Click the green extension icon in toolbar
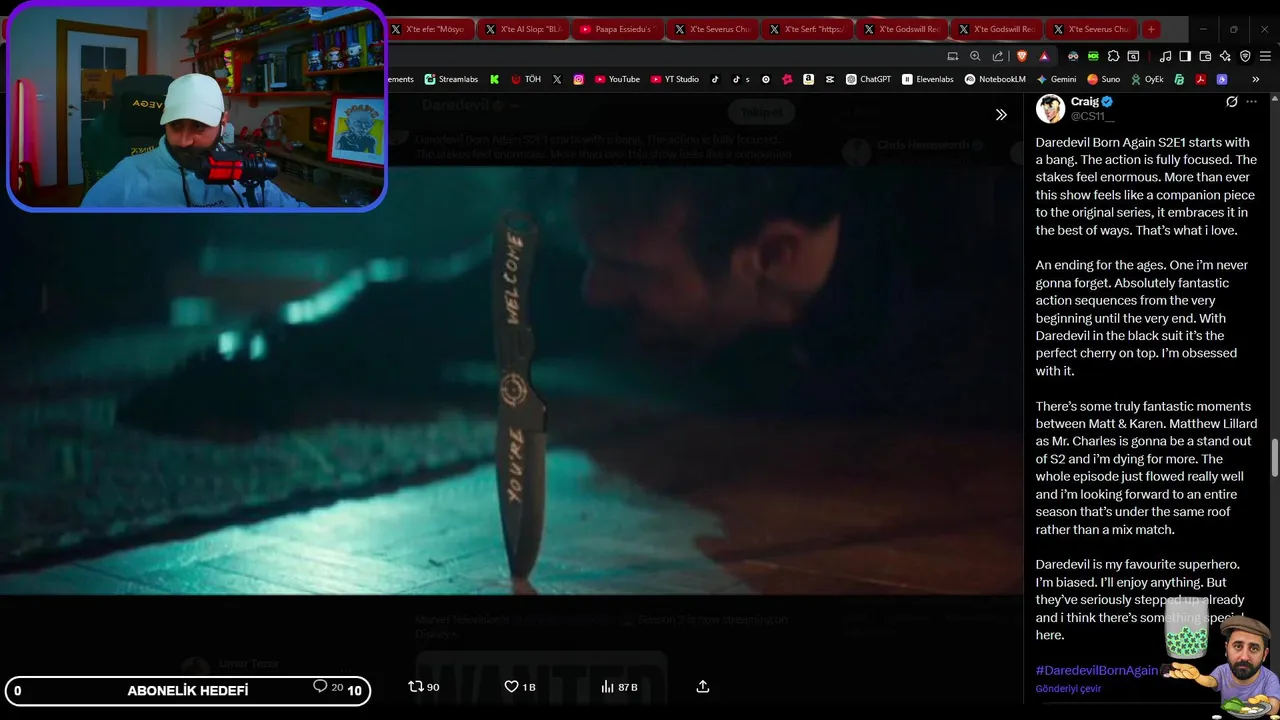 [x=1093, y=56]
